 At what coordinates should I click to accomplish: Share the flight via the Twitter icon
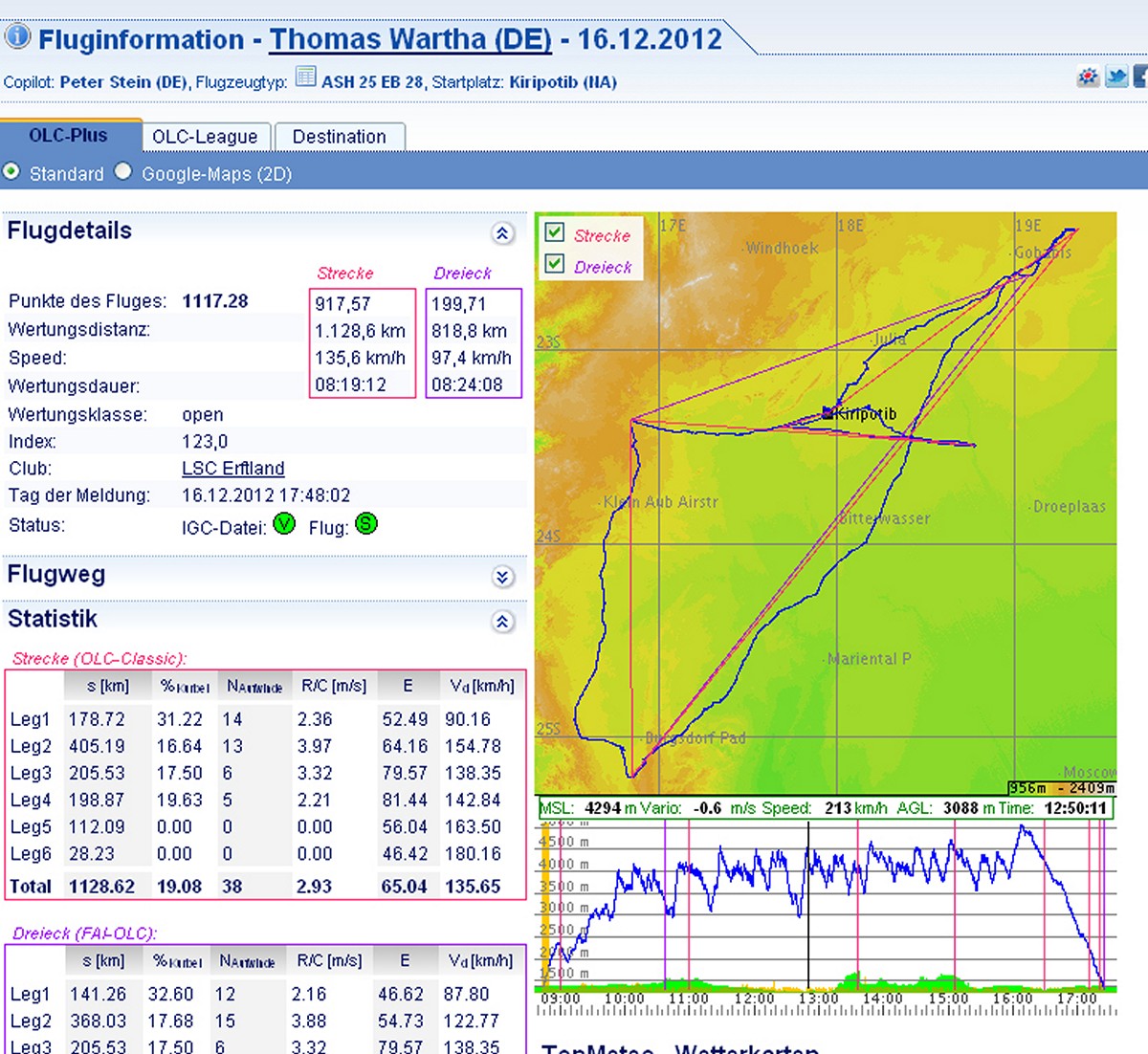1115,77
